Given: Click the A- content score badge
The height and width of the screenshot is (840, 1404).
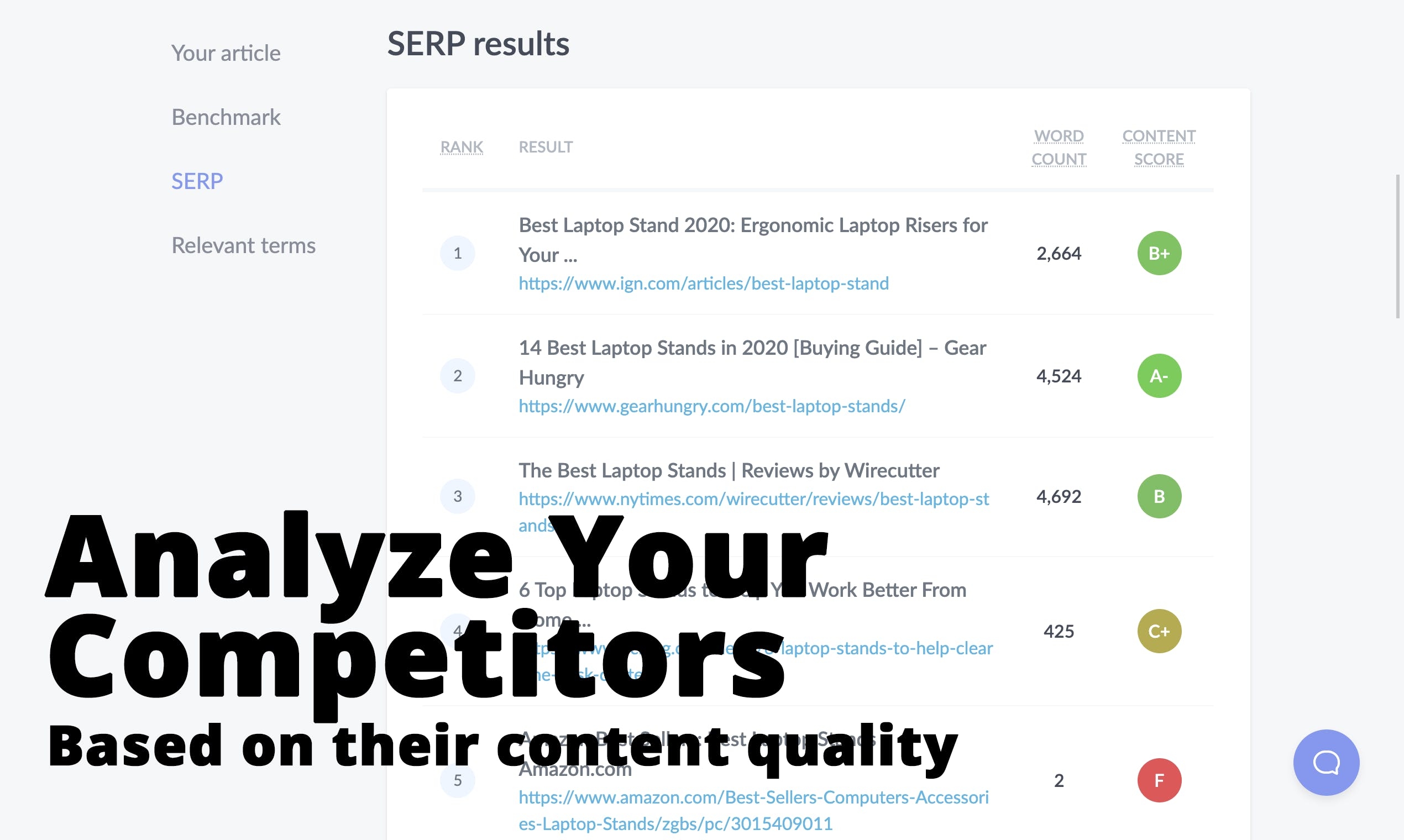Looking at the screenshot, I should 1159,376.
